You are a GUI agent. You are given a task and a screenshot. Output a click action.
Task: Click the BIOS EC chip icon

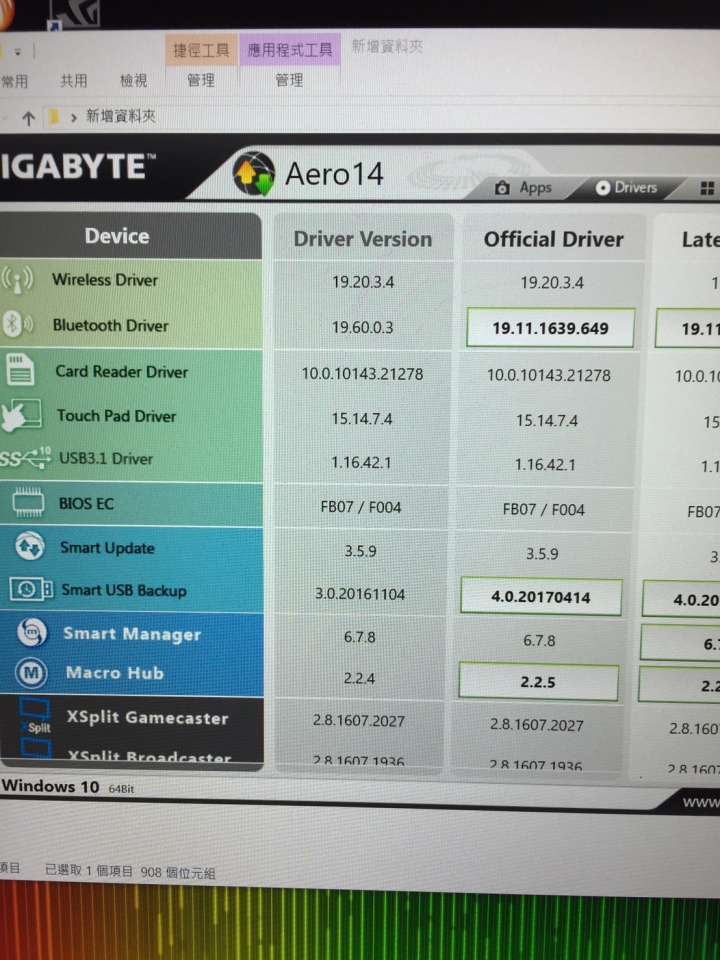(28, 503)
